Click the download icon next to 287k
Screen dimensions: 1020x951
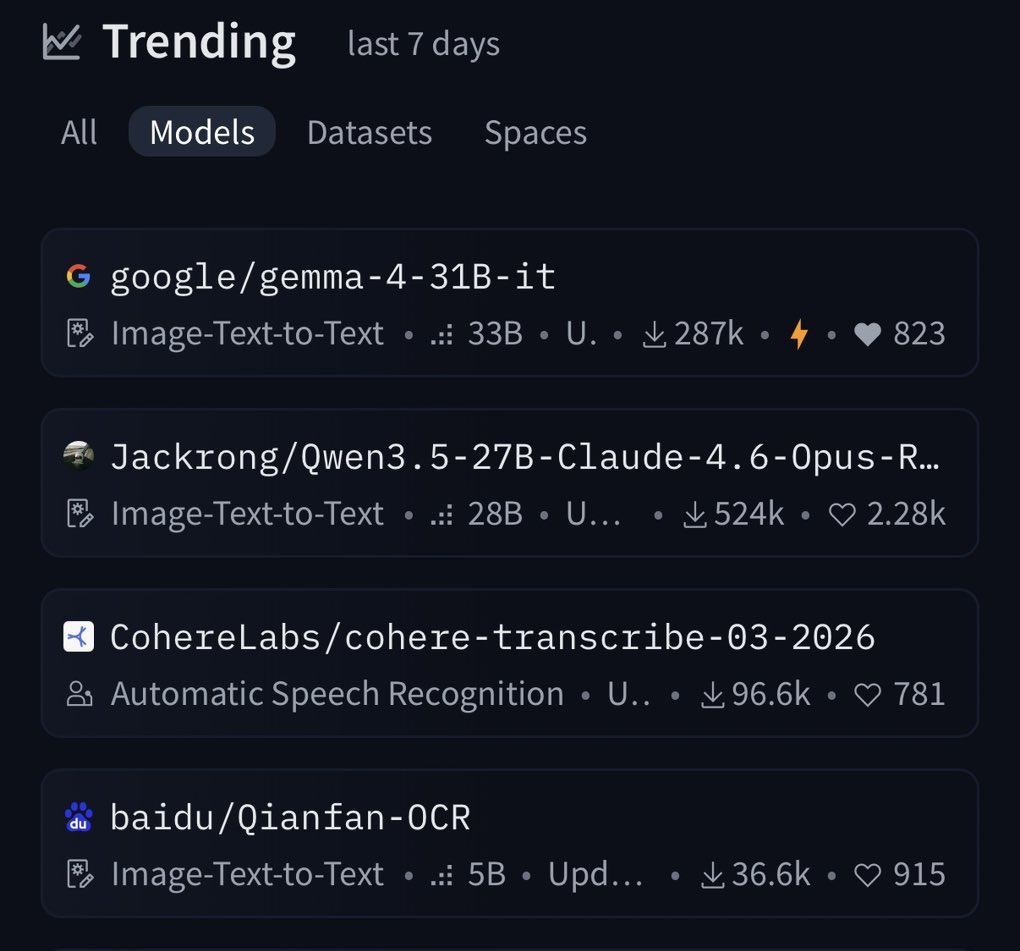coord(654,334)
